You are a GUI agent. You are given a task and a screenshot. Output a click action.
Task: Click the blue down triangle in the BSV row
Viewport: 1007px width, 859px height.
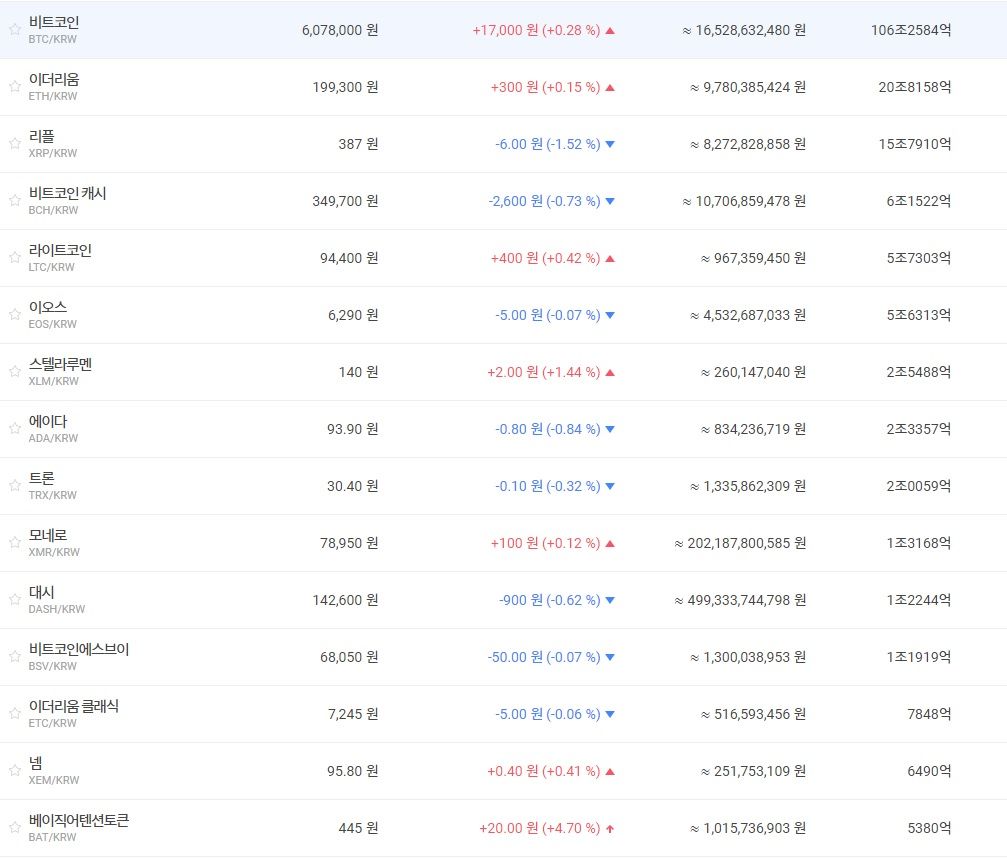tap(610, 657)
